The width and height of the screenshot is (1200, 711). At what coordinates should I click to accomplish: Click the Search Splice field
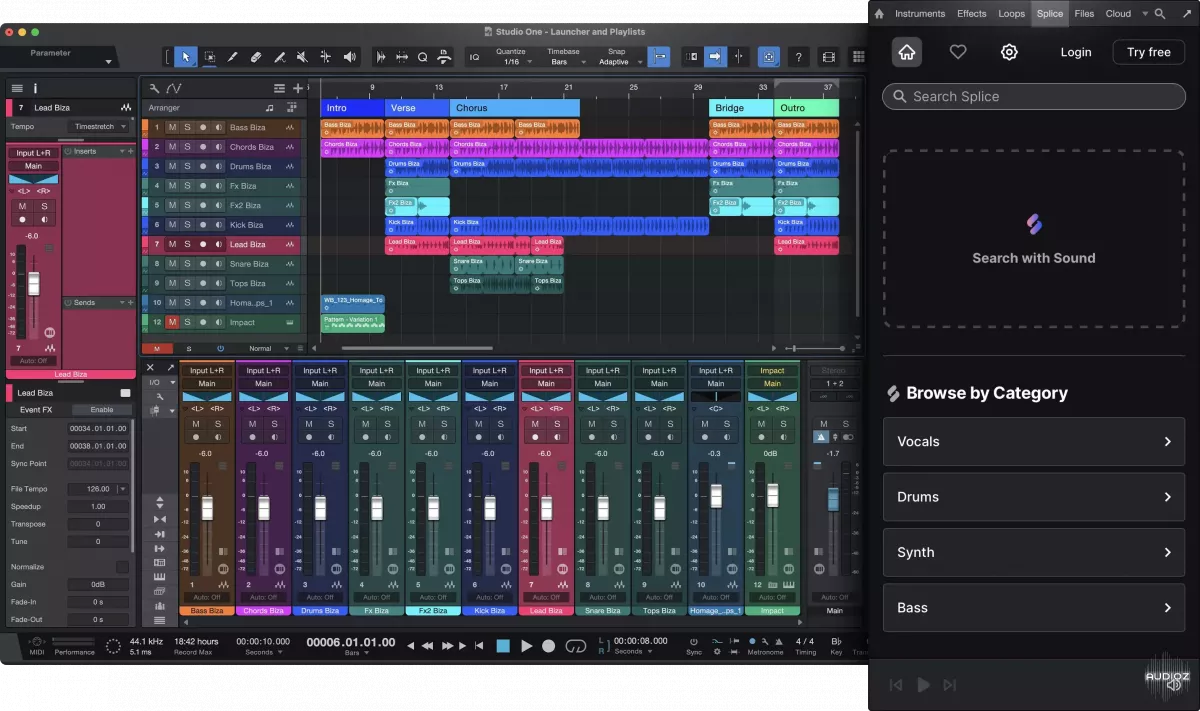click(1034, 97)
